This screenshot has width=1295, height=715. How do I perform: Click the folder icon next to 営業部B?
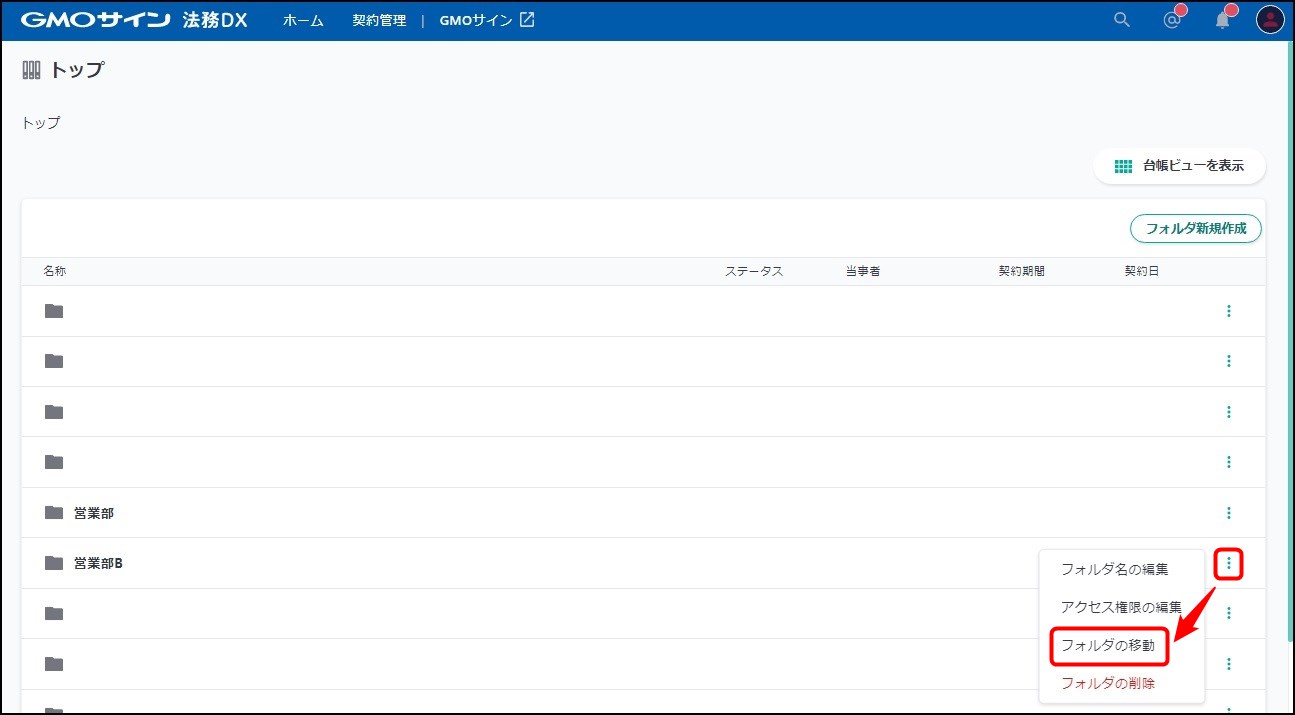coord(54,563)
